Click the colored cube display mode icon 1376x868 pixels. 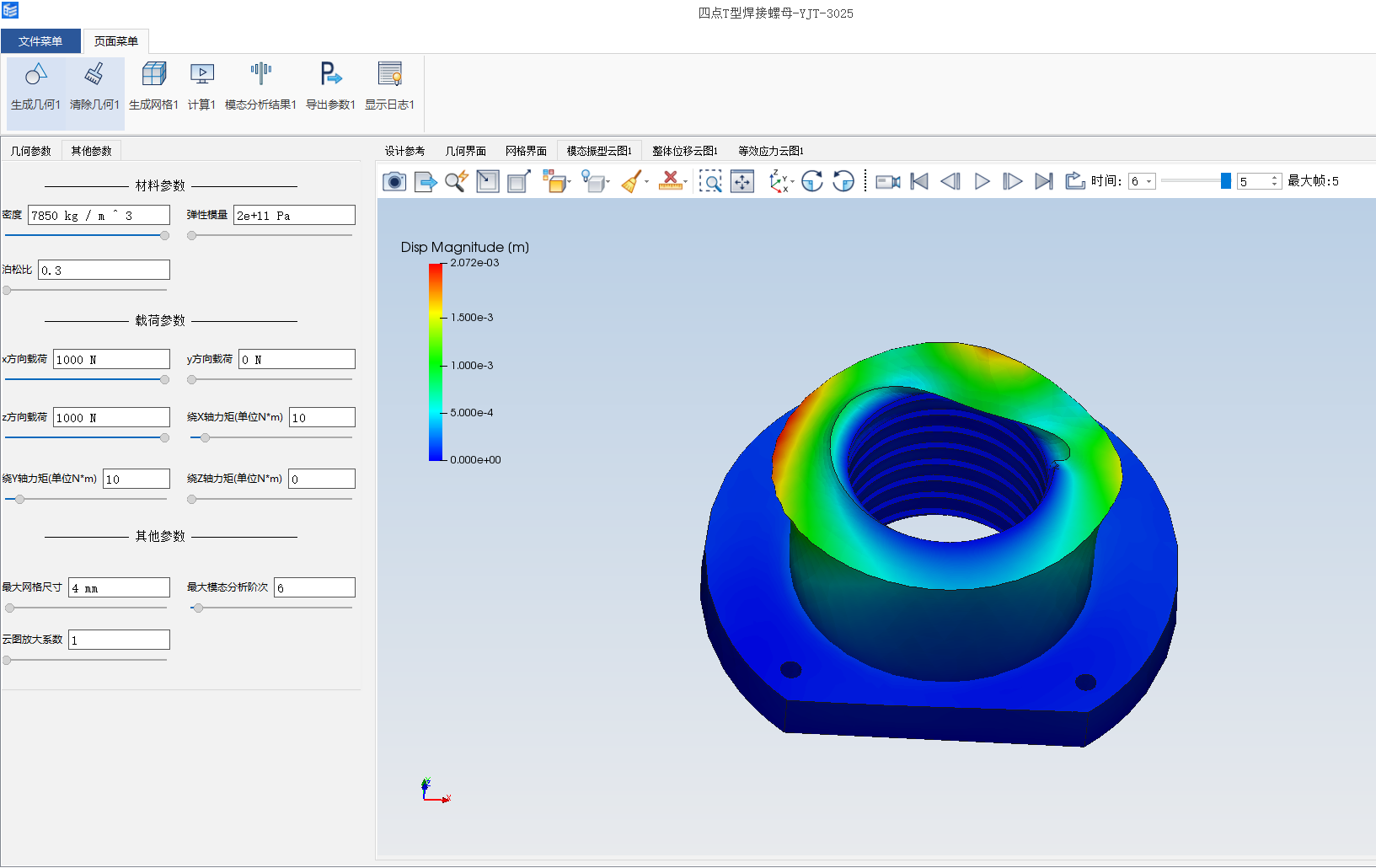(554, 181)
